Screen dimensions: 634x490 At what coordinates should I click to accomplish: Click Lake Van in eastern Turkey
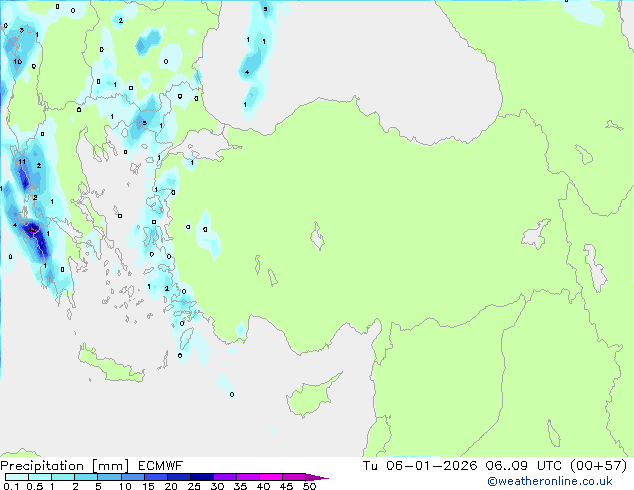tap(535, 234)
